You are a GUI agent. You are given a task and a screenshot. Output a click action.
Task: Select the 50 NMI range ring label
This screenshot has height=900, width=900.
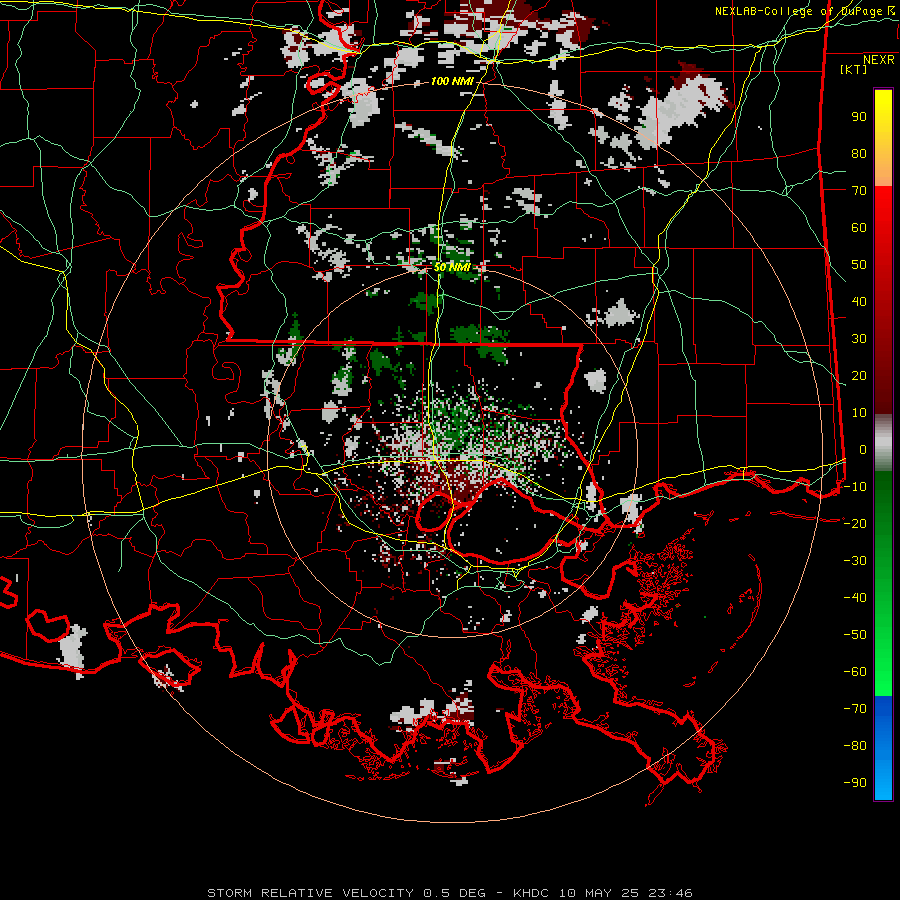[452, 267]
